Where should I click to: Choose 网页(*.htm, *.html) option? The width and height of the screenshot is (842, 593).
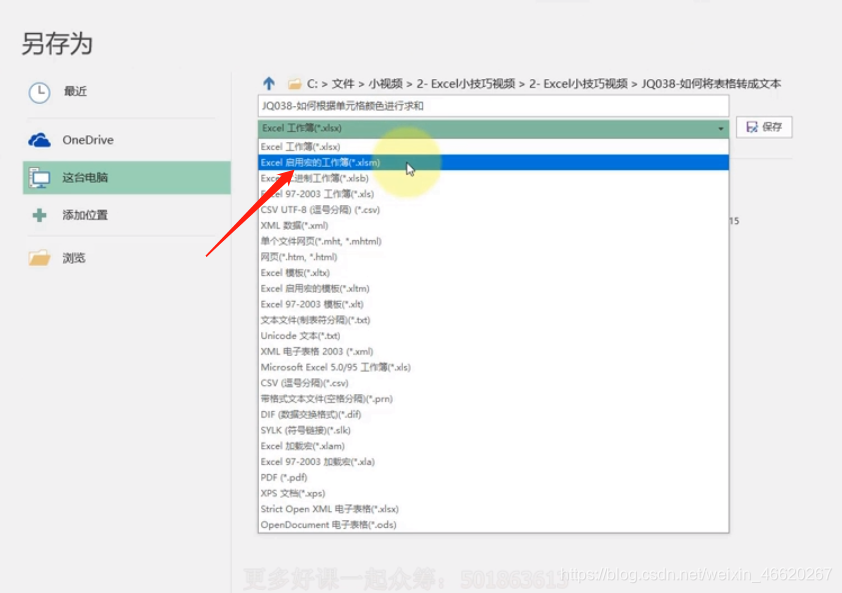click(493, 257)
